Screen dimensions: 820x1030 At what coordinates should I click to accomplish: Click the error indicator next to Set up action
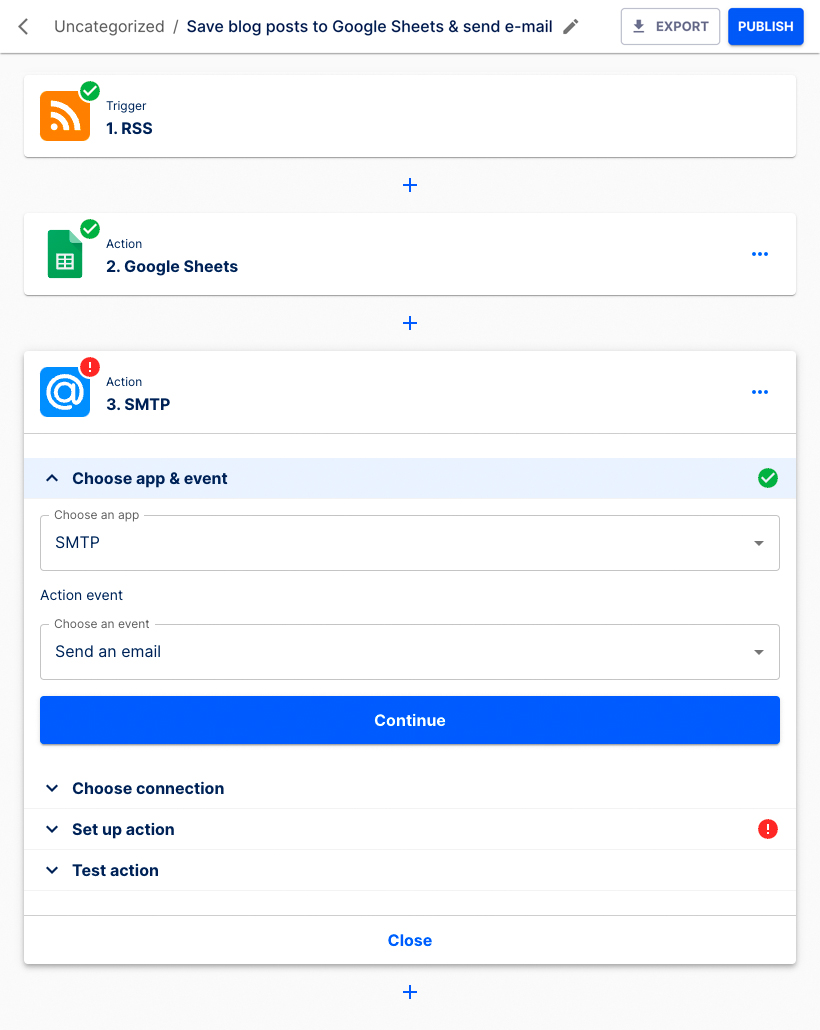(x=767, y=829)
